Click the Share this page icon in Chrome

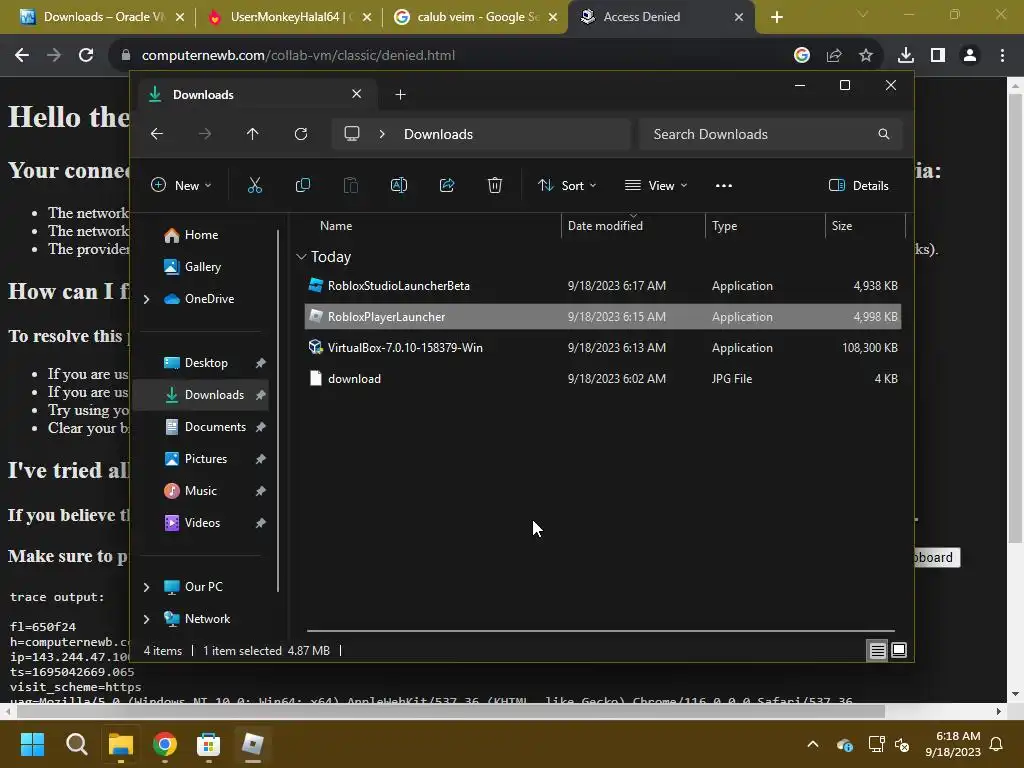coord(834,56)
